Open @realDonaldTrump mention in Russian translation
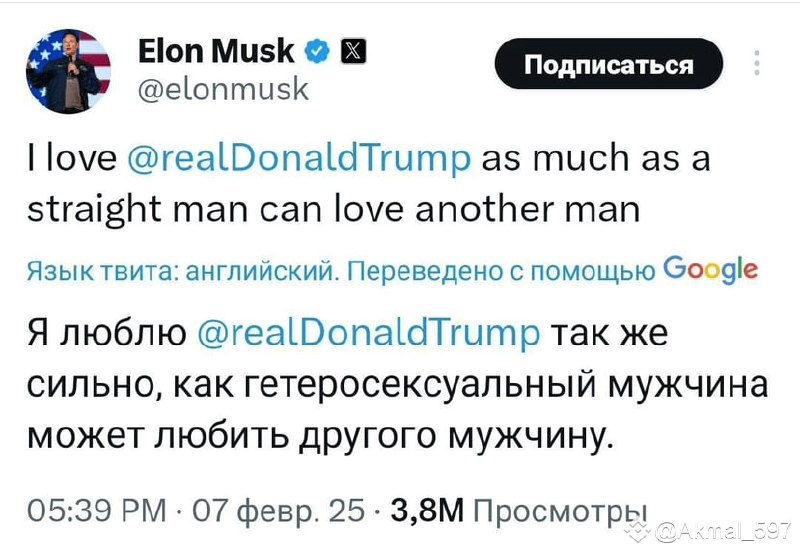Image resolution: width=800 pixels, height=552 pixels. [x=367, y=334]
